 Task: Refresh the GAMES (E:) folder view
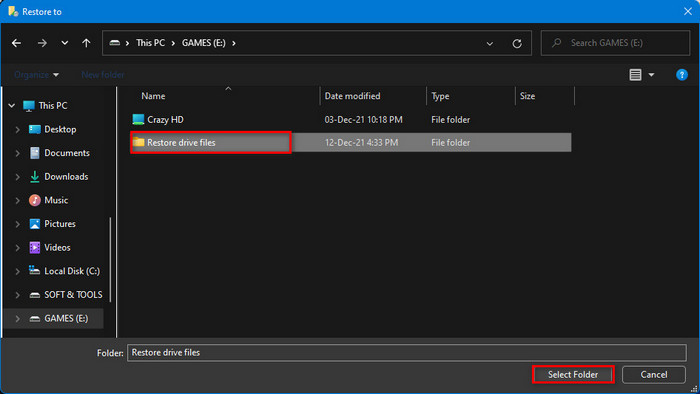coord(517,44)
